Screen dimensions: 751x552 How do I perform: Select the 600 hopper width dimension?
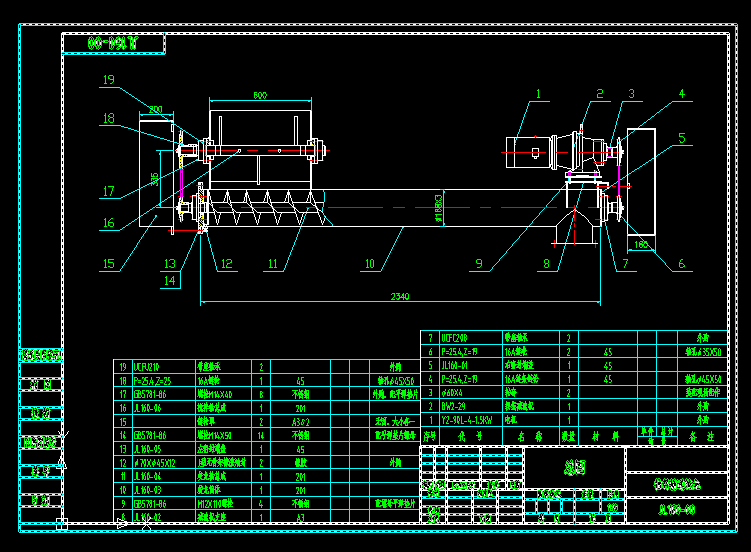(x=260, y=95)
